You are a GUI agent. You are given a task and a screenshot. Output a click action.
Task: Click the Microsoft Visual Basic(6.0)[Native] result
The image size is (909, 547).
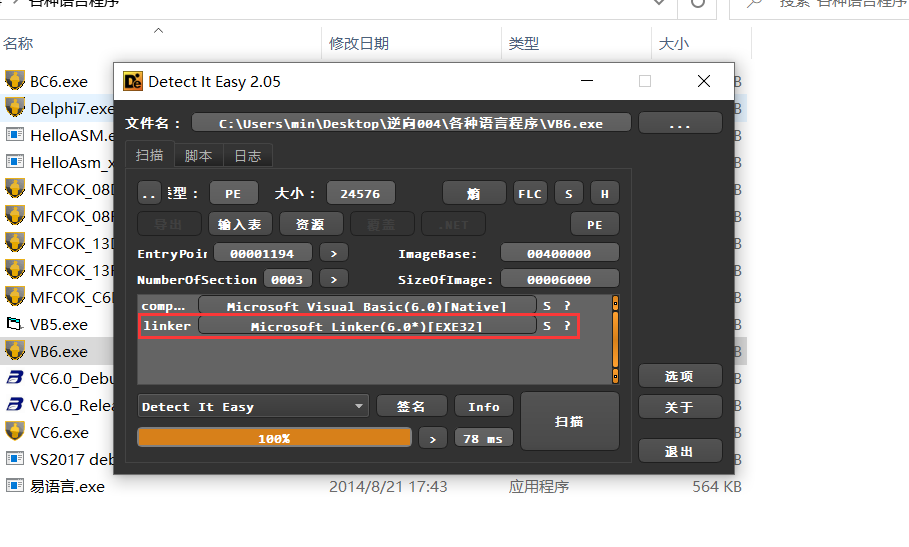click(367, 306)
